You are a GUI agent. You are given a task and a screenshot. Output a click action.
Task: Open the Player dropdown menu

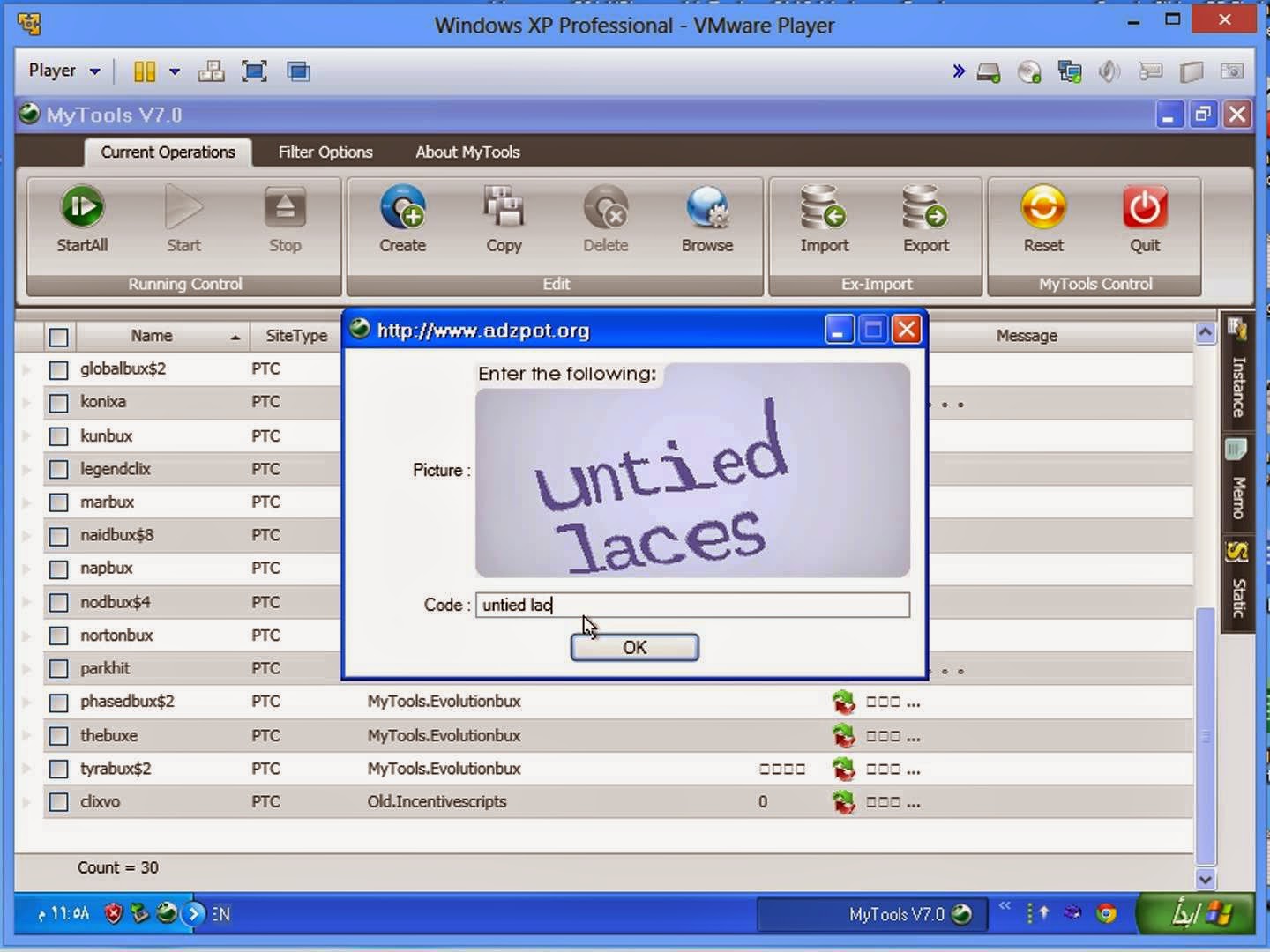click(x=63, y=71)
